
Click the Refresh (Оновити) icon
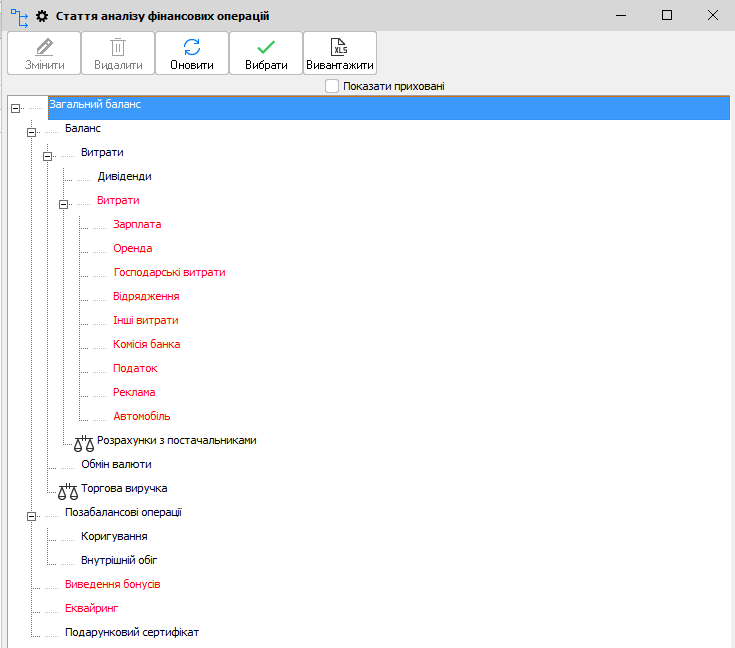pyautogui.click(x=192, y=46)
